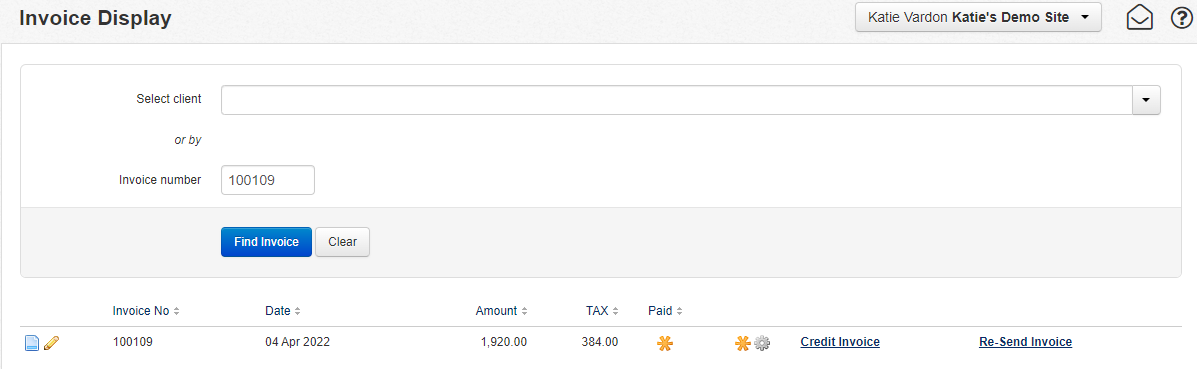Sort by Invoice No column
The image size is (1197, 369).
[x=146, y=311]
